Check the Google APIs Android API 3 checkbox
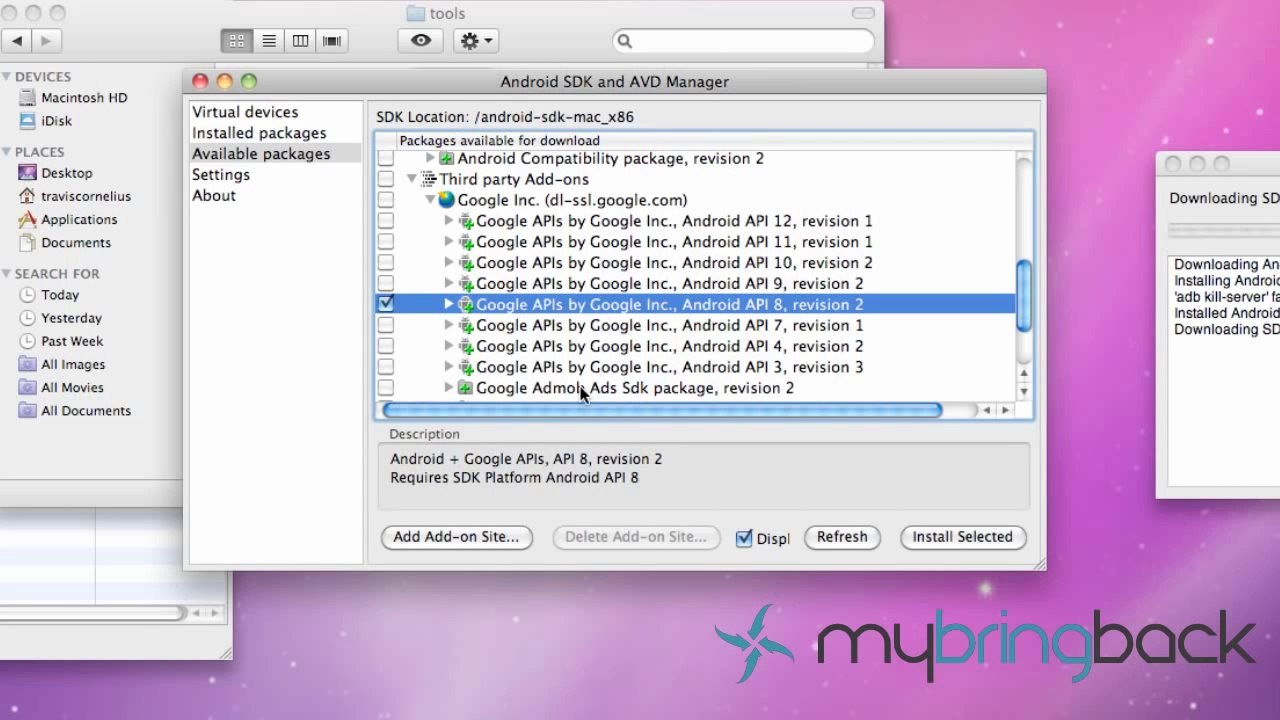 [386, 367]
